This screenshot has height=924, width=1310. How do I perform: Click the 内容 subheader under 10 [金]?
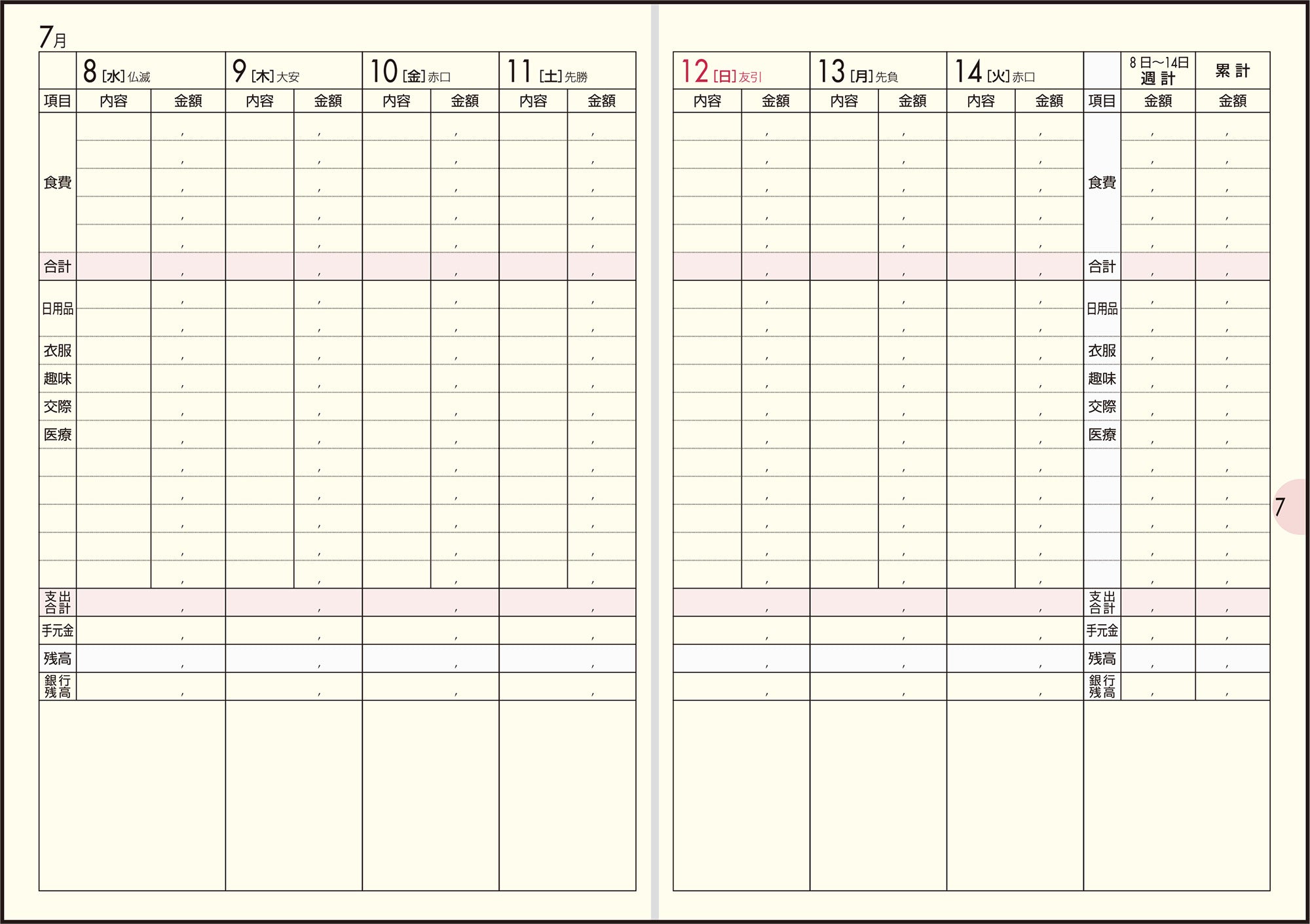point(396,101)
